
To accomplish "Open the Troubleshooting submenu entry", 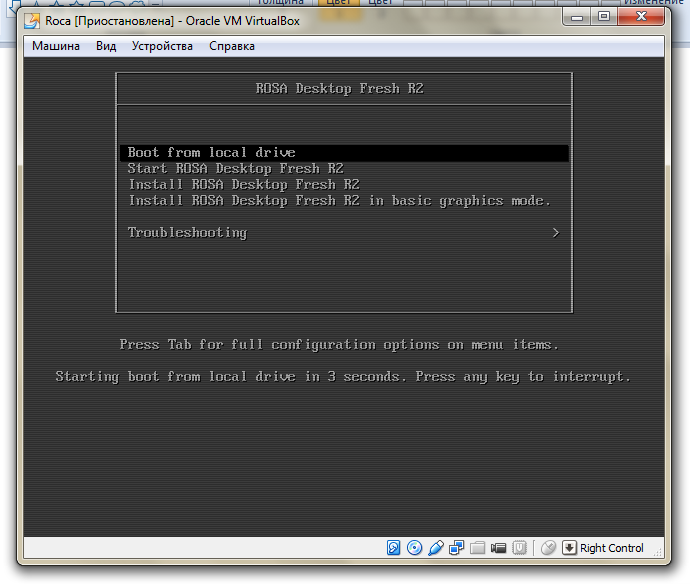I will (344, 232).
